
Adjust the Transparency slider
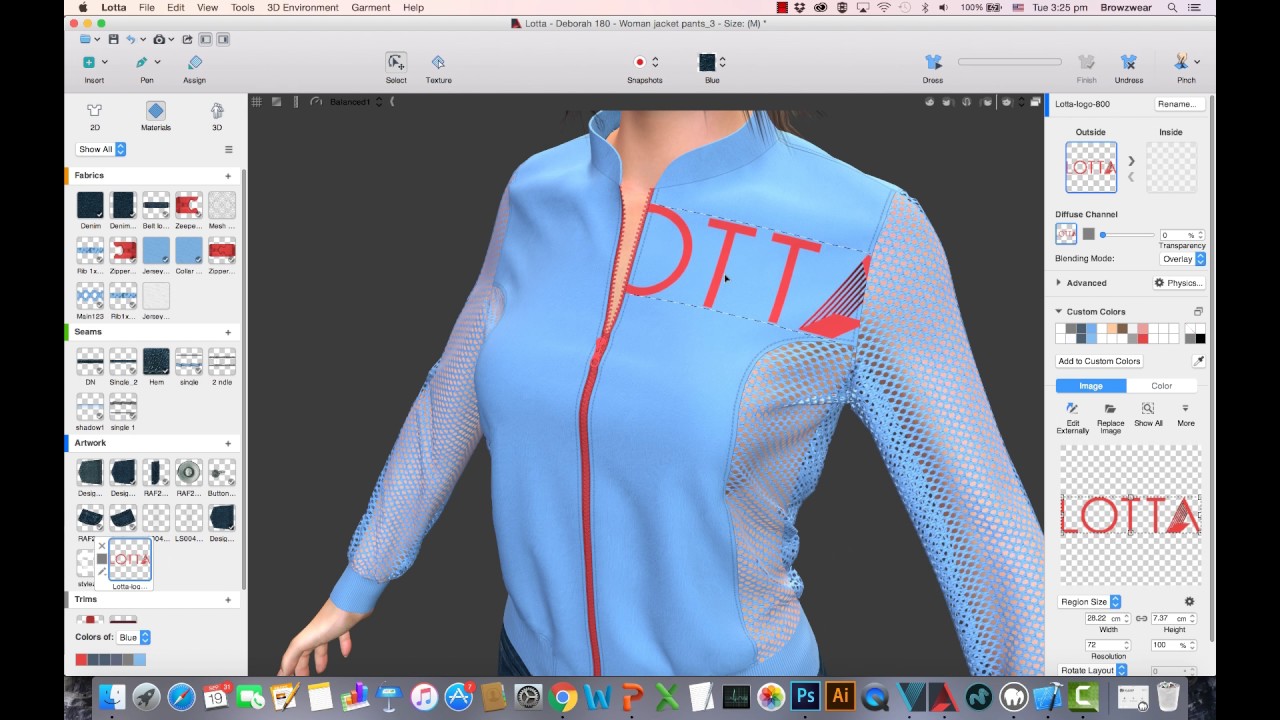[x=1127, y=235]
